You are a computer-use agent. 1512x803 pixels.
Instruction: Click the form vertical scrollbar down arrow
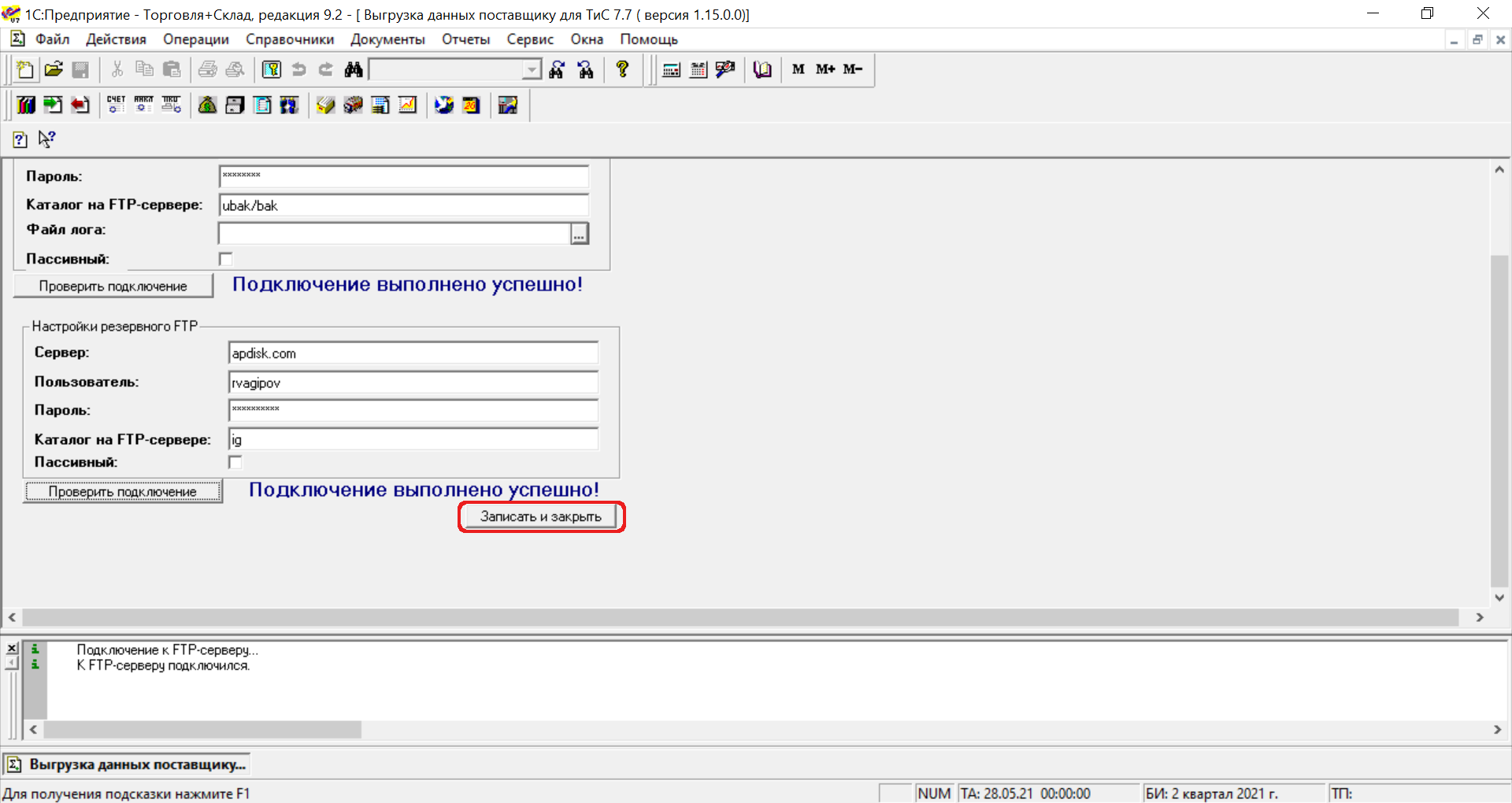pyautogui.click(x=1499, y=598)
